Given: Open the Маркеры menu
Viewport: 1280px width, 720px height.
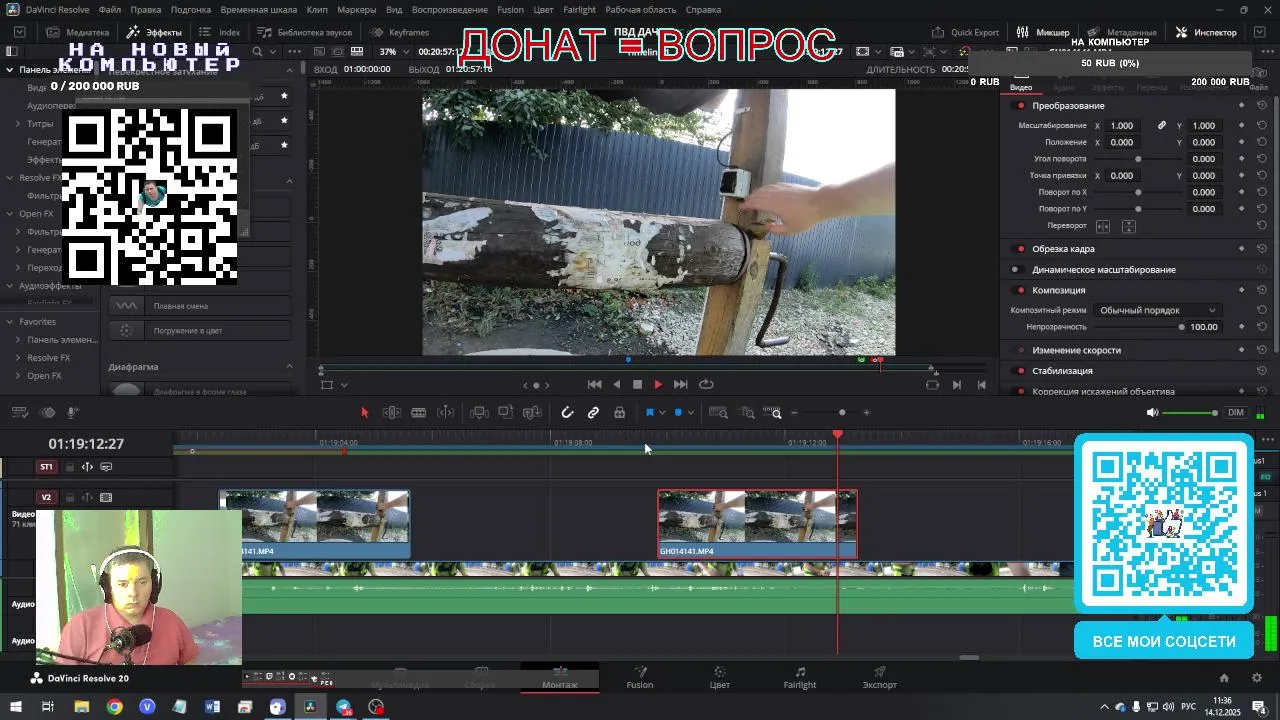Looking at the screenshot, I should tap(357, 9).
